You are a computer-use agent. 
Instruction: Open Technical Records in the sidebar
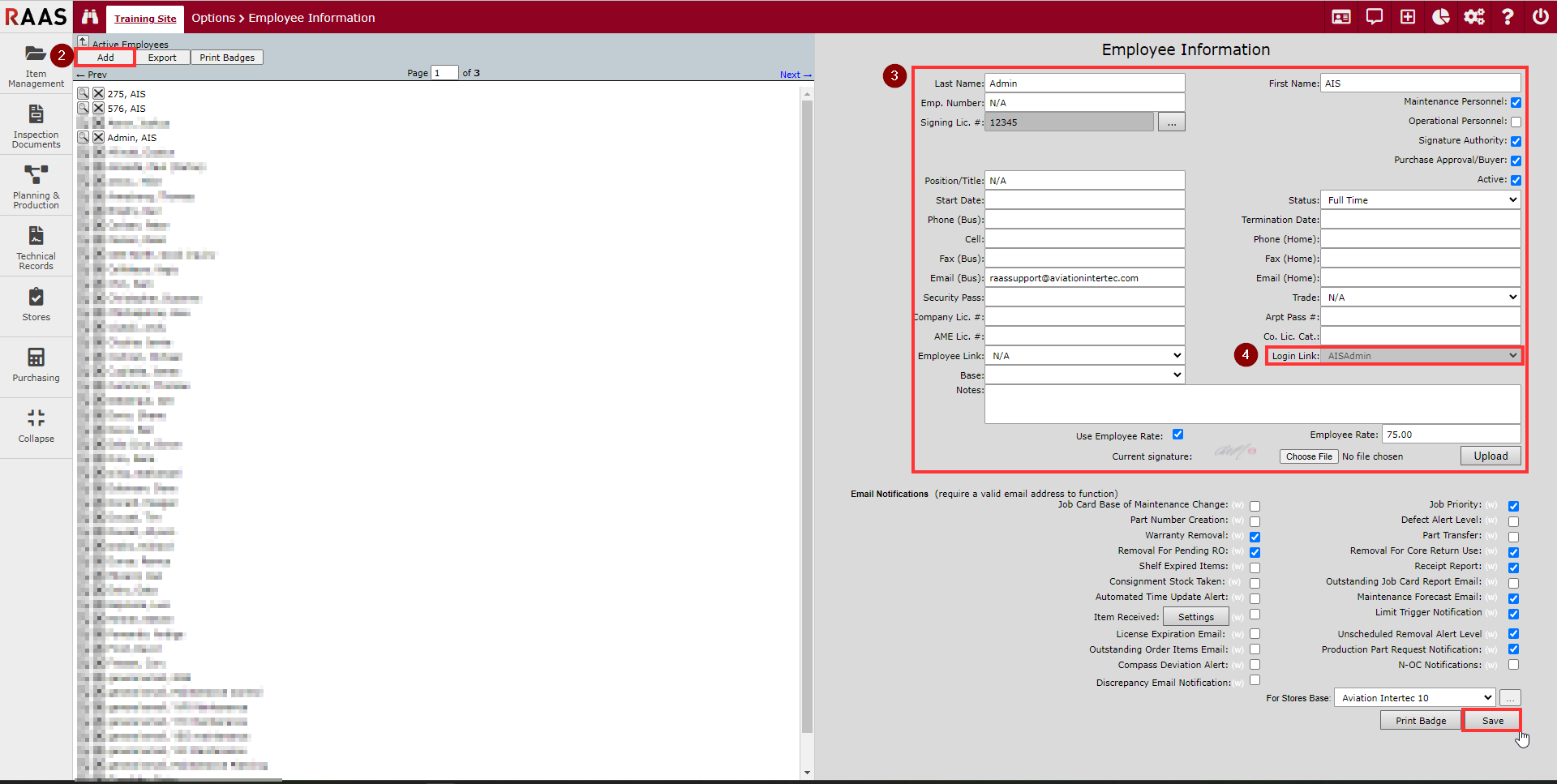[x=36, y=247]
